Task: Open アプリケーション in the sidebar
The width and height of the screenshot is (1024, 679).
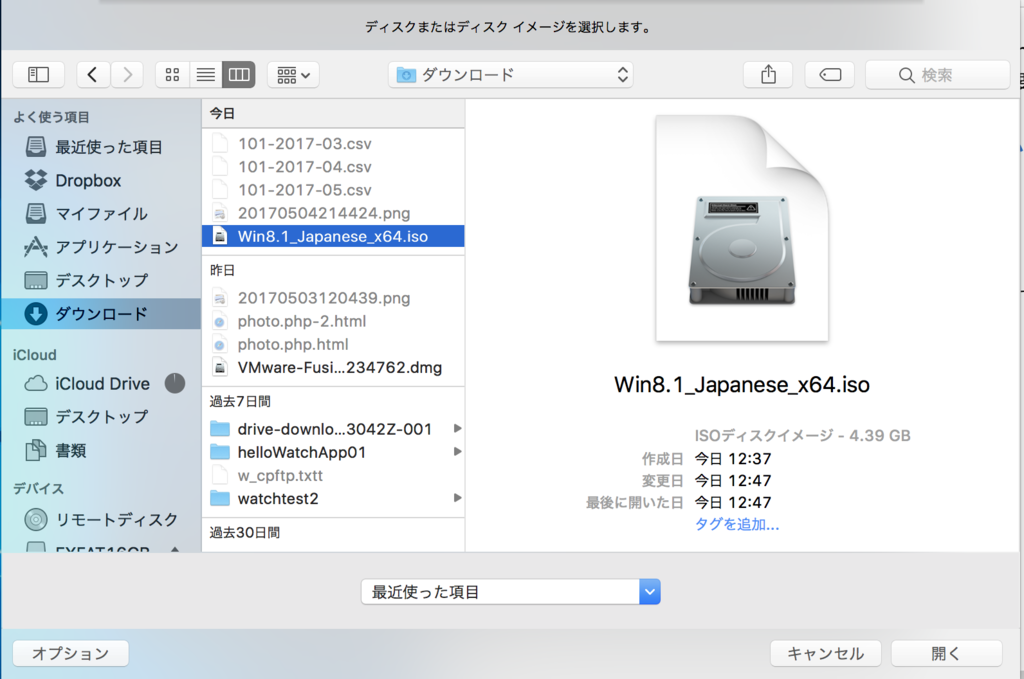Action: 101,247
